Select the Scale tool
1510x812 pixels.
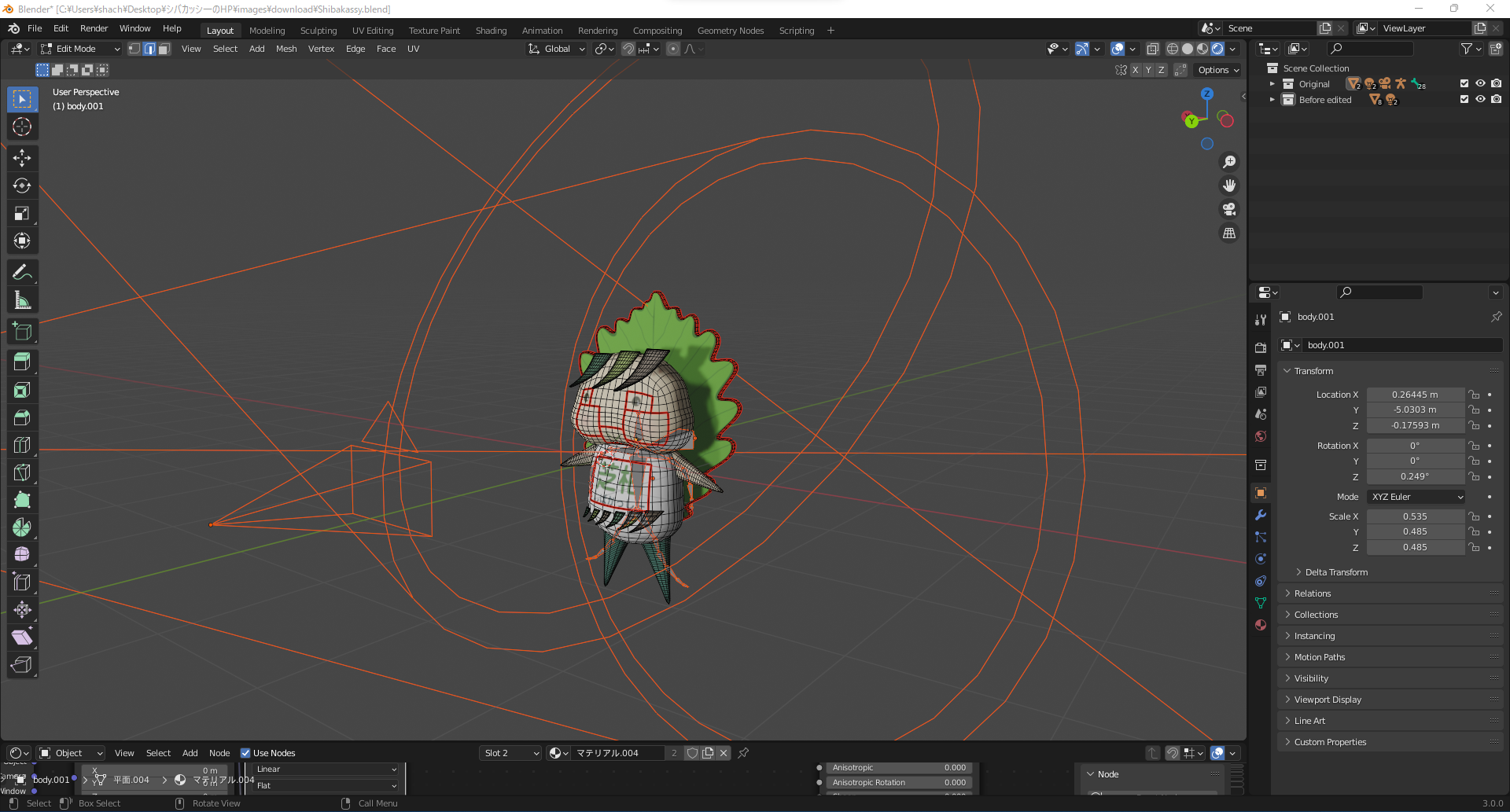(22, 213)
